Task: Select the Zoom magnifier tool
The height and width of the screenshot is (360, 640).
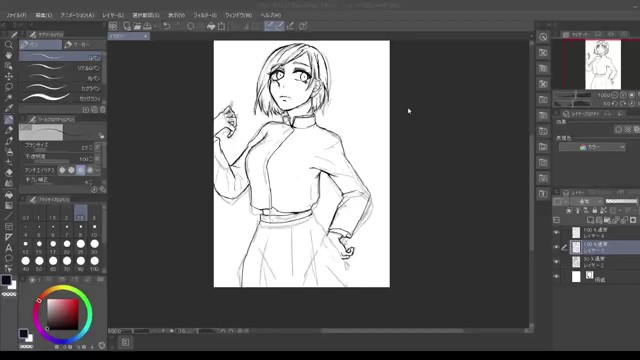Action: click(x=9, y=44)
